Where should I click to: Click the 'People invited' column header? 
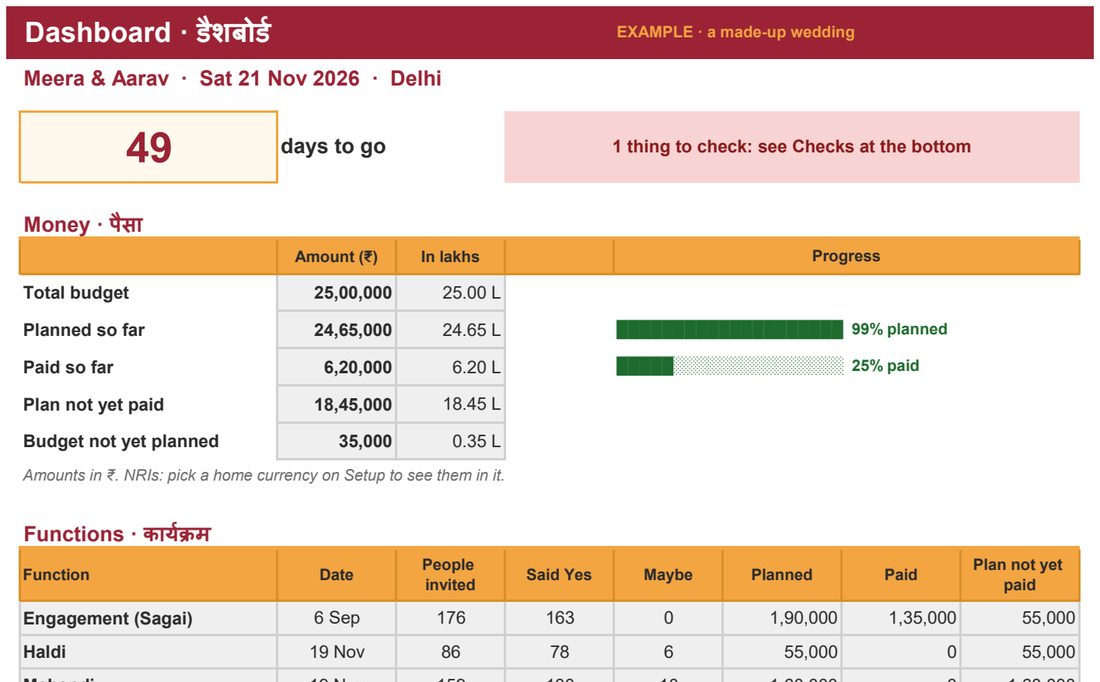tap(450, 575)
